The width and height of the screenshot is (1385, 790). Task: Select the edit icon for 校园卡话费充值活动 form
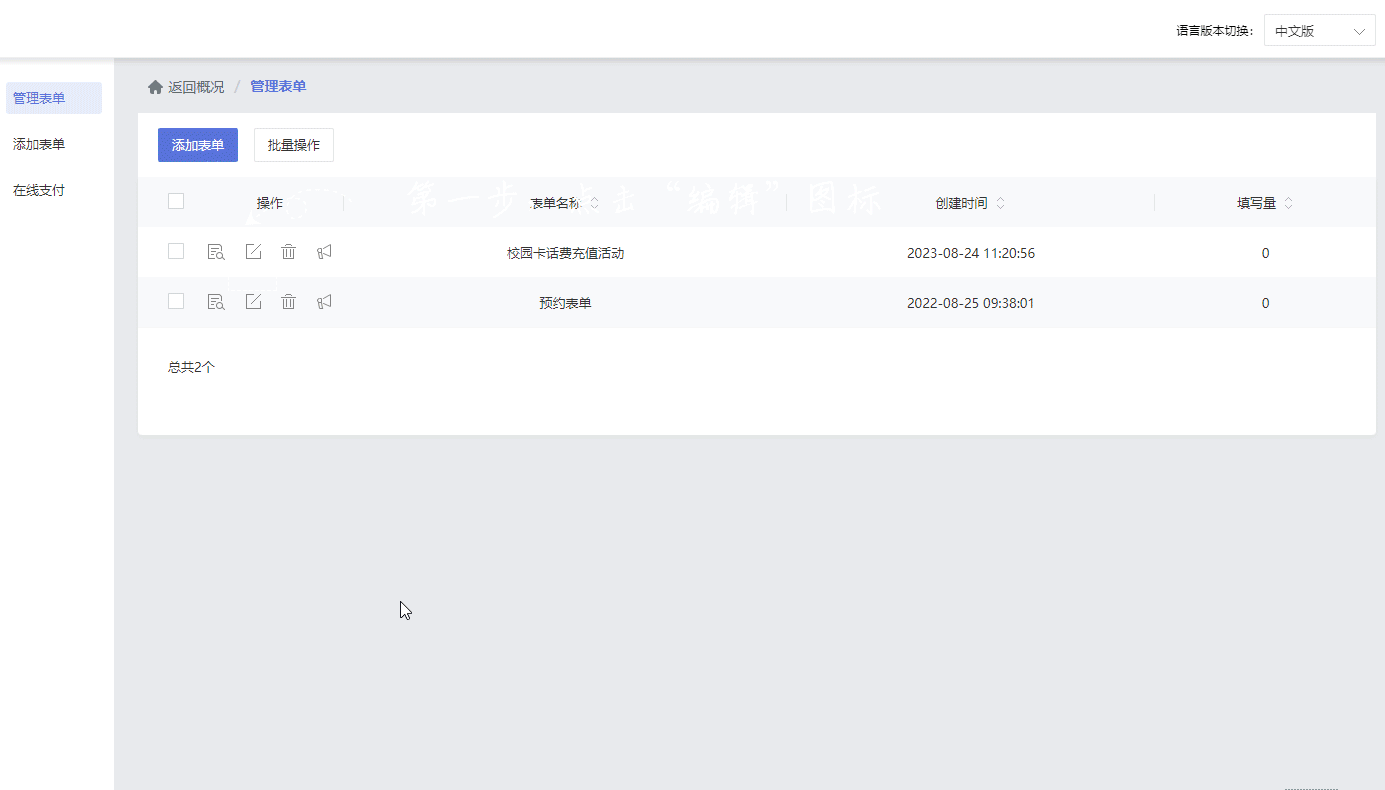tap(252, 252)
